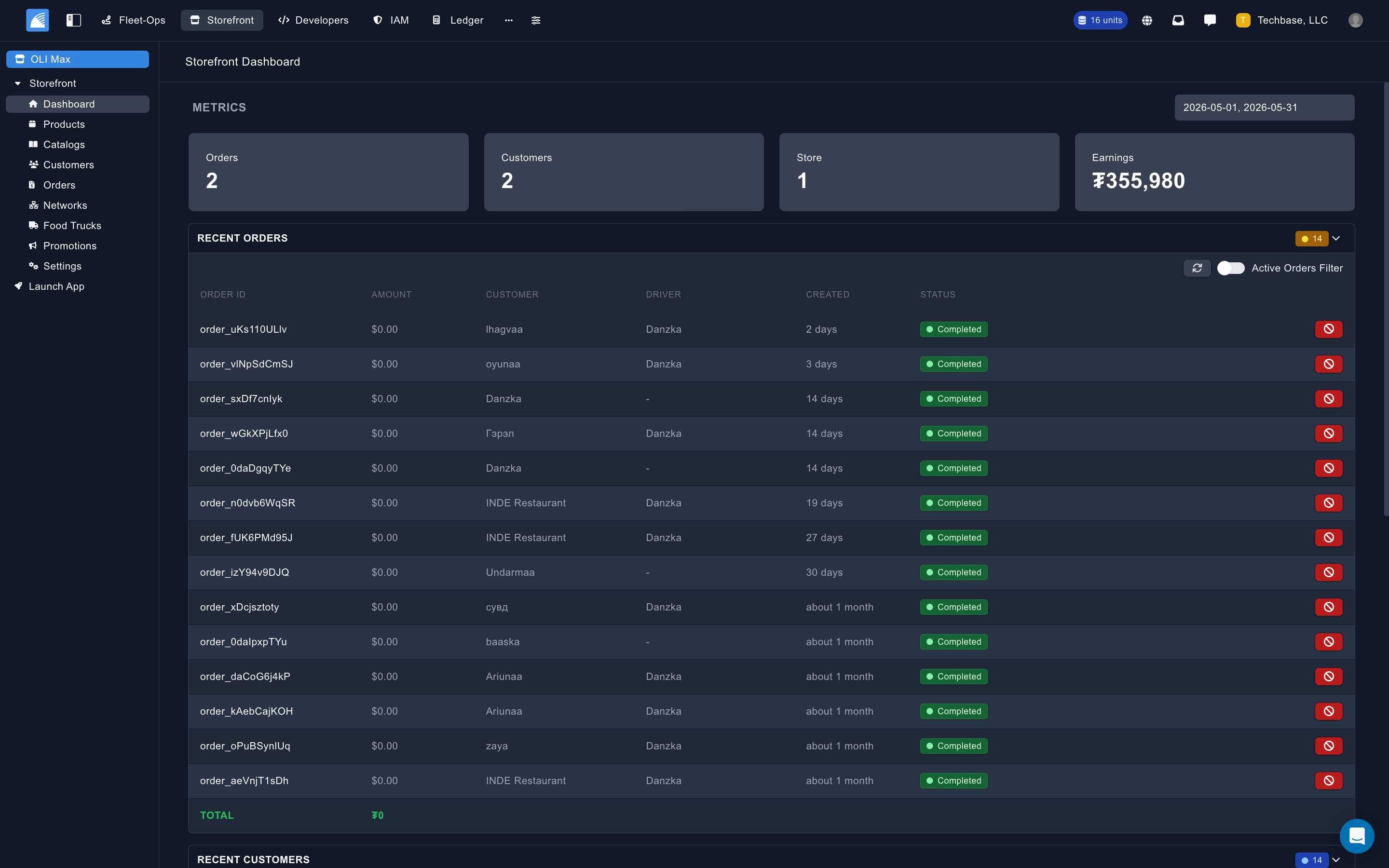Cancel order_xDcjsztoty with red icon

(x=1328, y=607)
